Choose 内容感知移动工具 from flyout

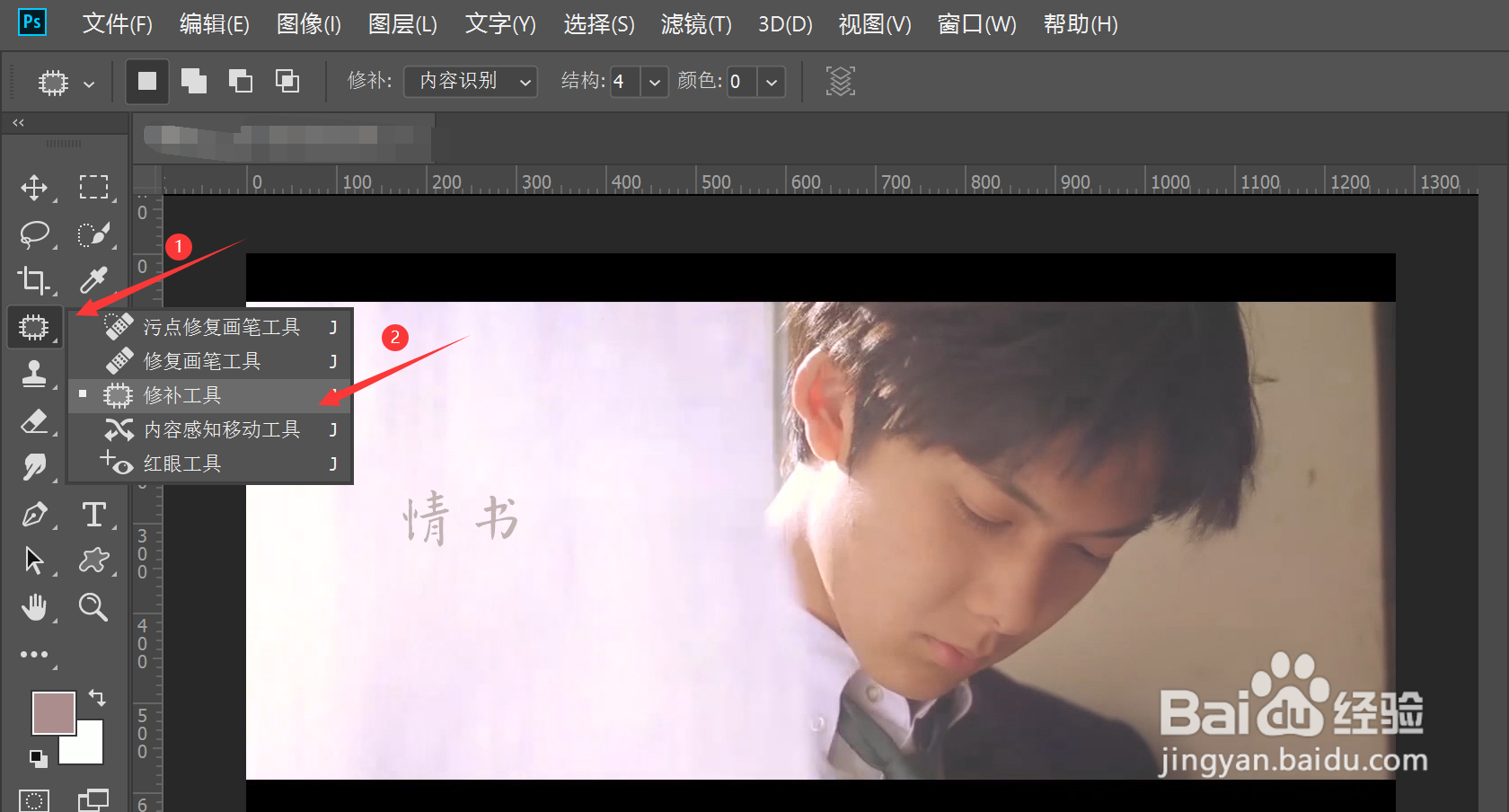pyautogui.click(x=210, y=429)
